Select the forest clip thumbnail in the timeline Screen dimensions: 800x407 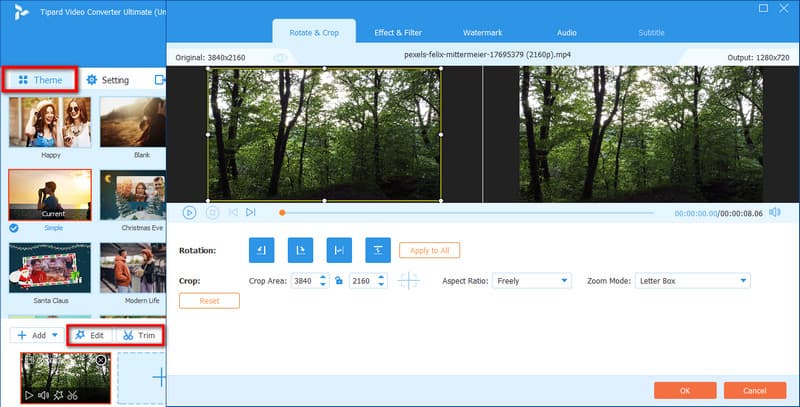pos(65,377)
